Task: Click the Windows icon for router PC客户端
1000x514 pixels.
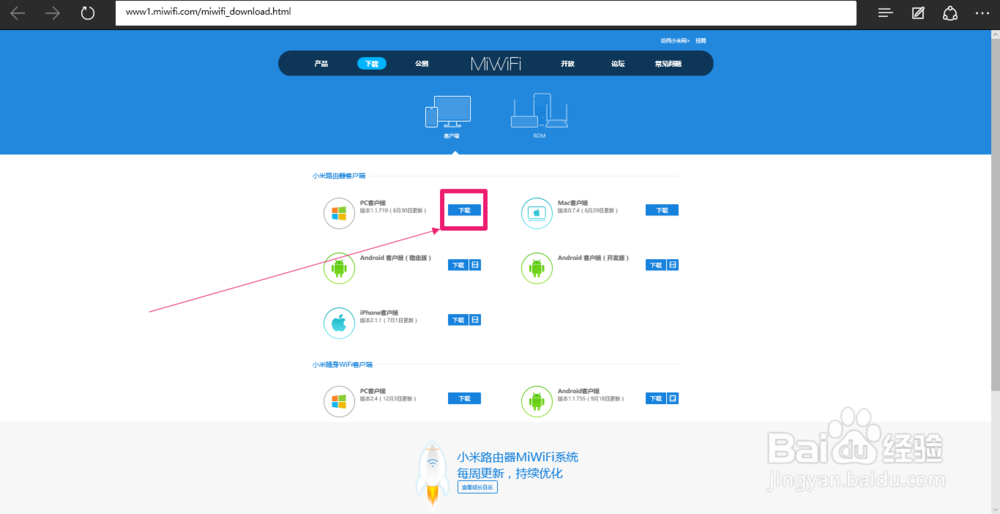Action: 339,213
